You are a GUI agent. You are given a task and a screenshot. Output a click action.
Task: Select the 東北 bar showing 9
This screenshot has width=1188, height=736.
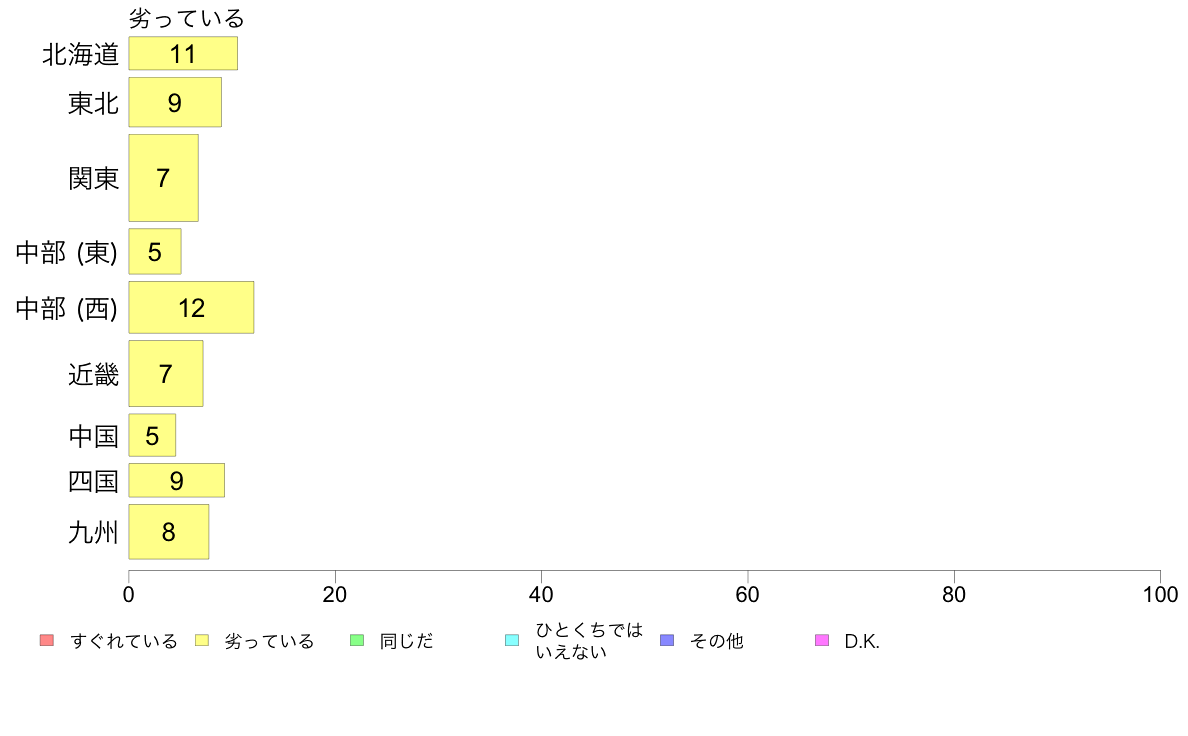175,102
